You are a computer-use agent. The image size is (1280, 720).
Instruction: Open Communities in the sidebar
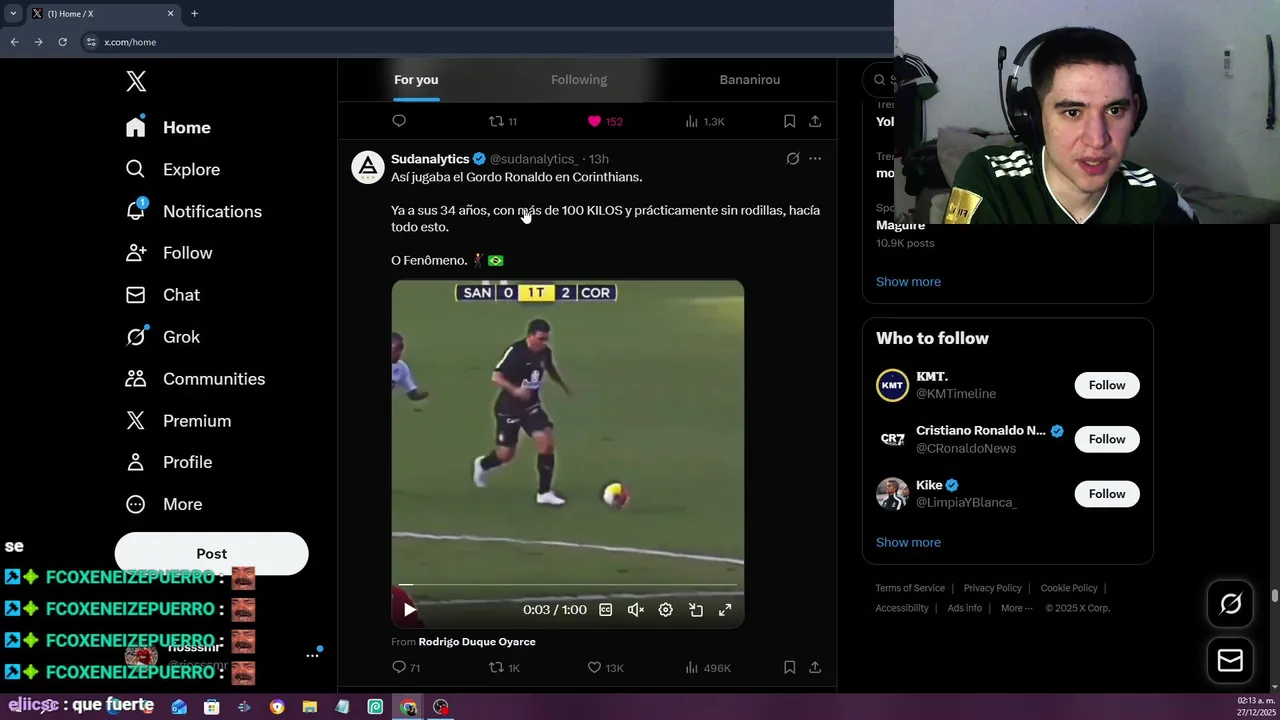[195, 379]
